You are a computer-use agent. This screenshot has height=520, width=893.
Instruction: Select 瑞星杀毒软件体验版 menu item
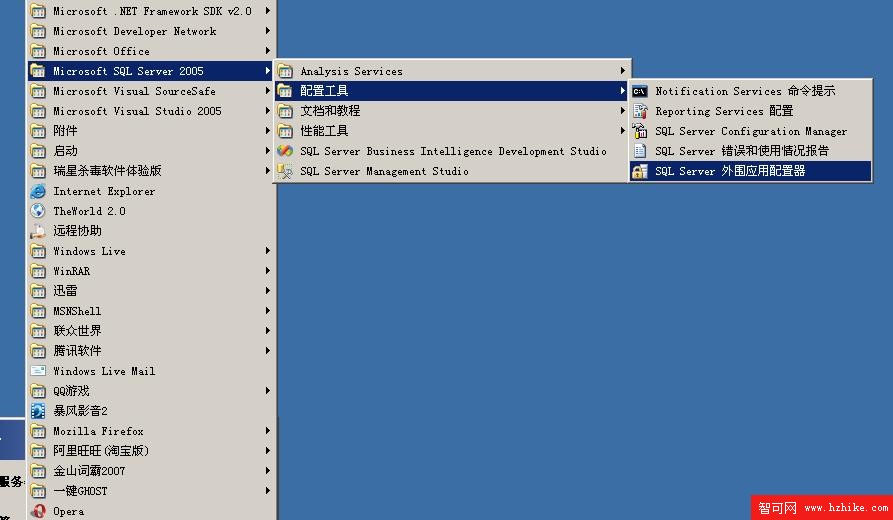click(x=151, y=171)
